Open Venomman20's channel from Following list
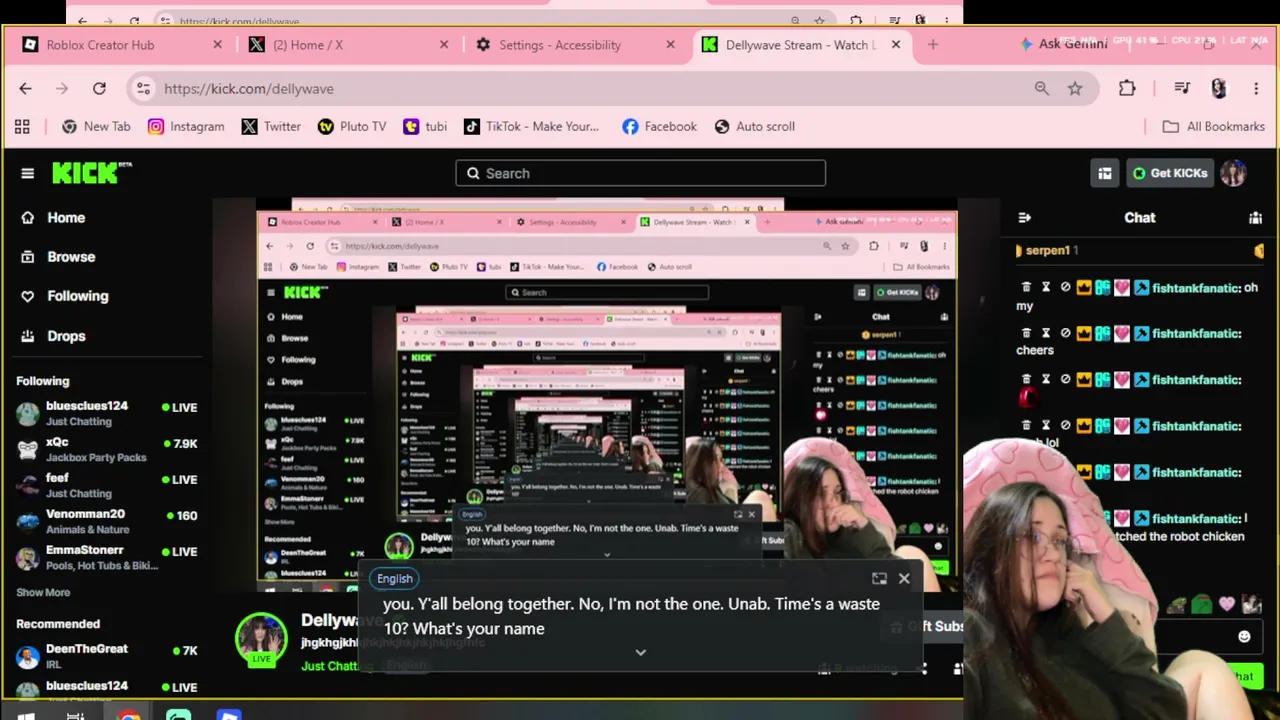This screenshot has width=1280, height=720. tap(107, 521)
